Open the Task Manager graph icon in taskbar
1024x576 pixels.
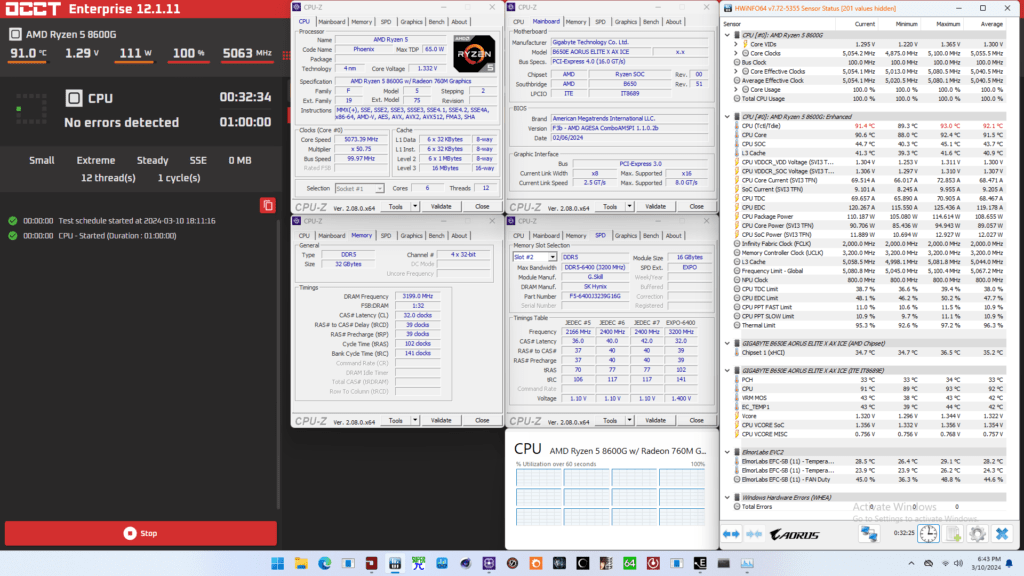(x=747, y=564)
